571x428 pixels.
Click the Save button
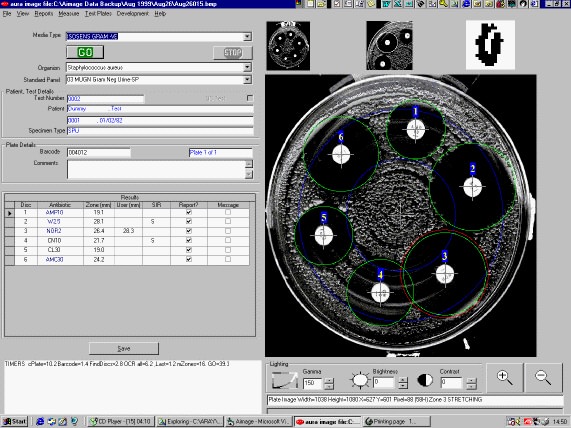[124, 349]
